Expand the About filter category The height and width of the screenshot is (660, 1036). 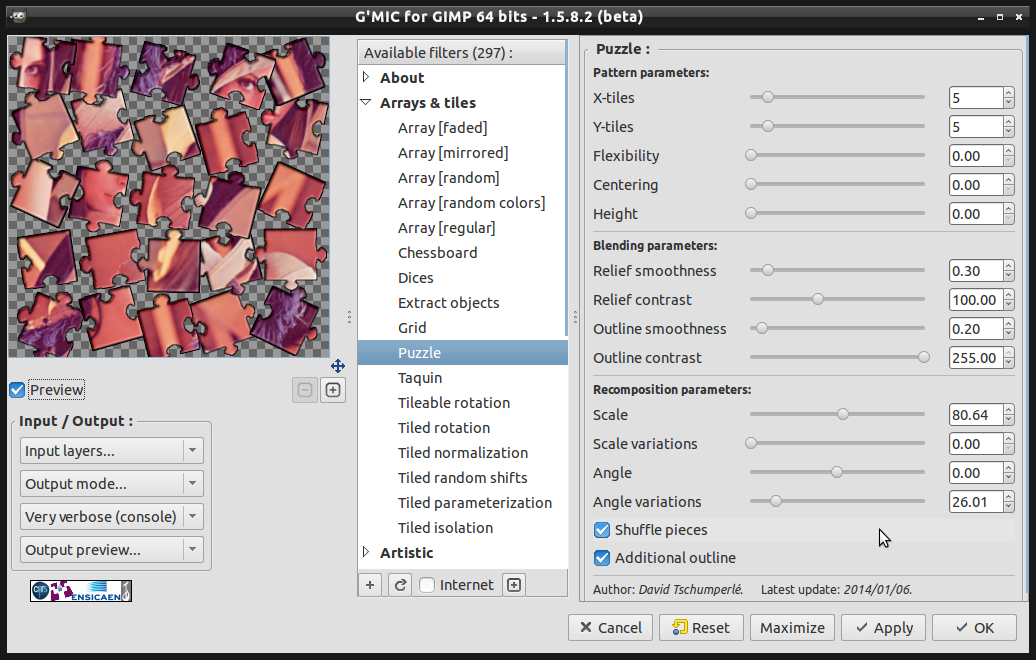point(366,77)
